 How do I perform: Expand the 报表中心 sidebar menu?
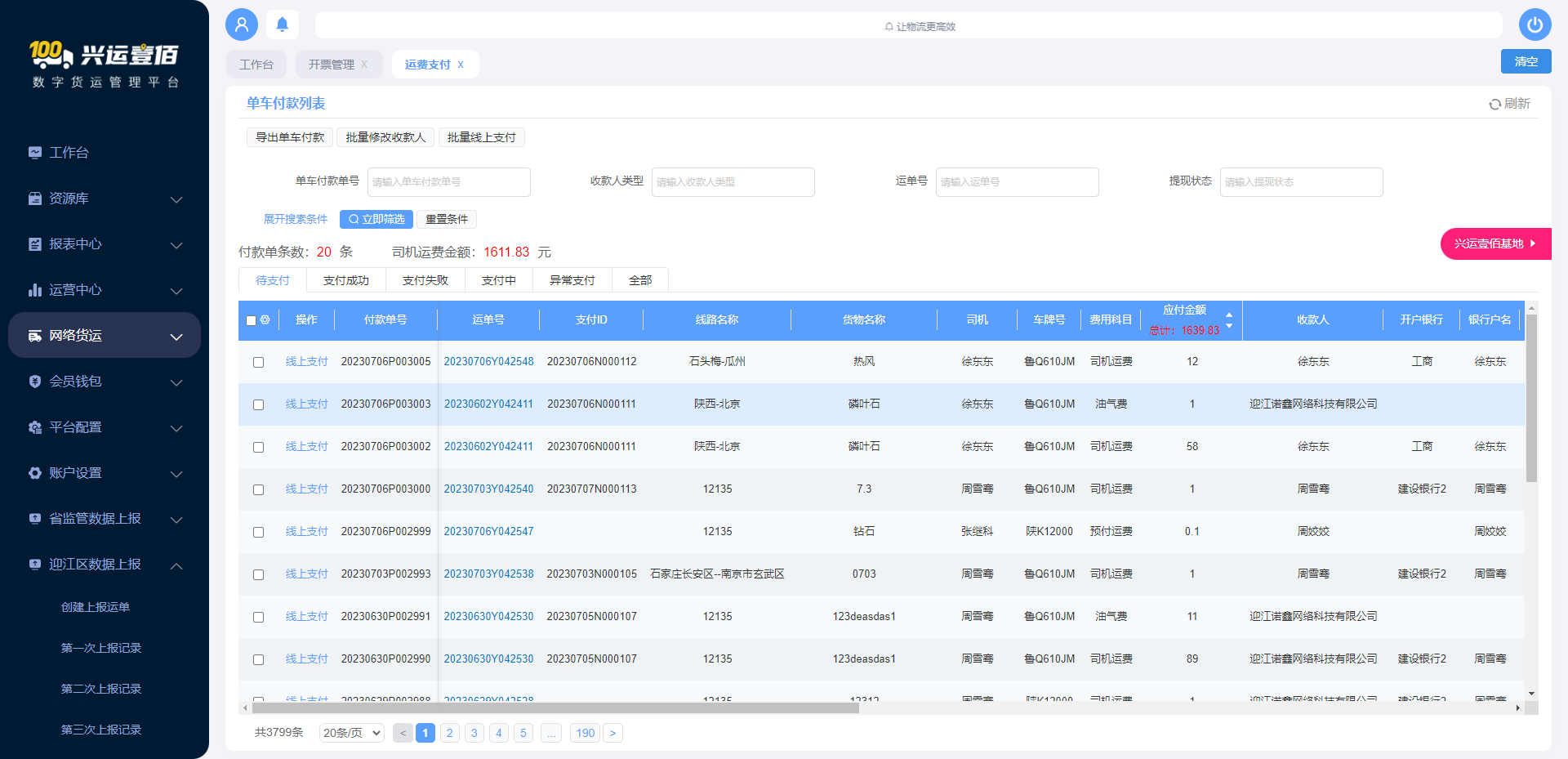click(176, 245)
